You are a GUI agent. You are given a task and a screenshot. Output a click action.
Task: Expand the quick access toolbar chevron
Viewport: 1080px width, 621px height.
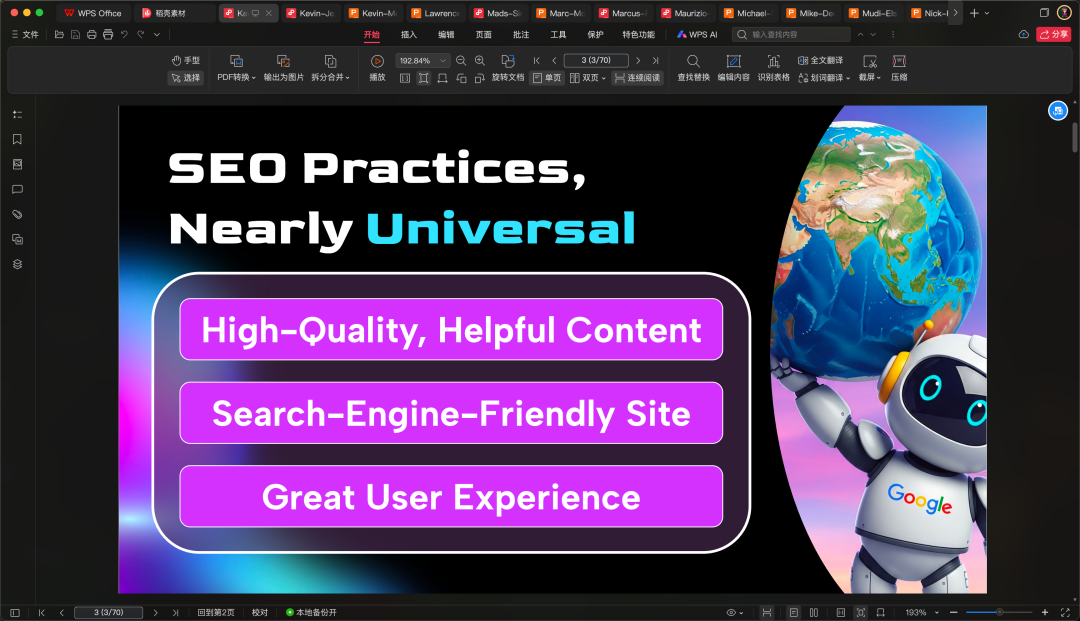[x=157, y=34]
